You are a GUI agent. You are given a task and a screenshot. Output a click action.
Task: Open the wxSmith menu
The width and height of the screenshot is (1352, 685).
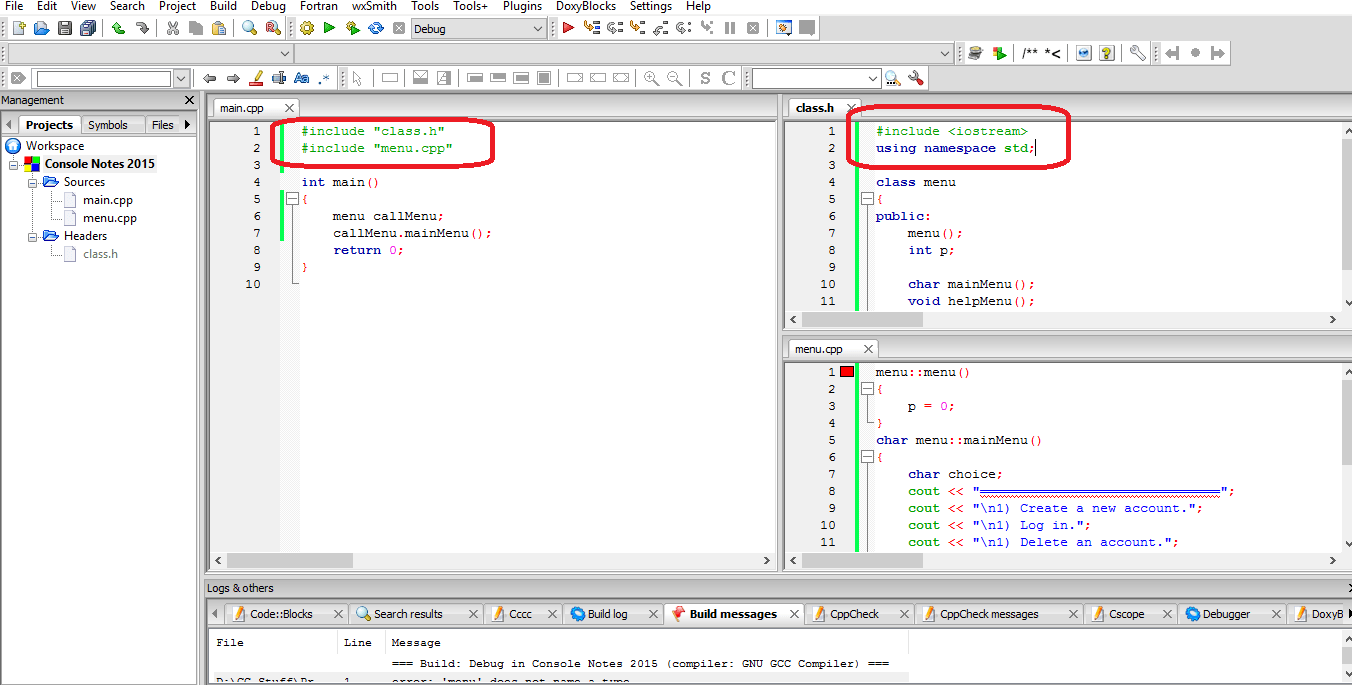click(374, 6)
